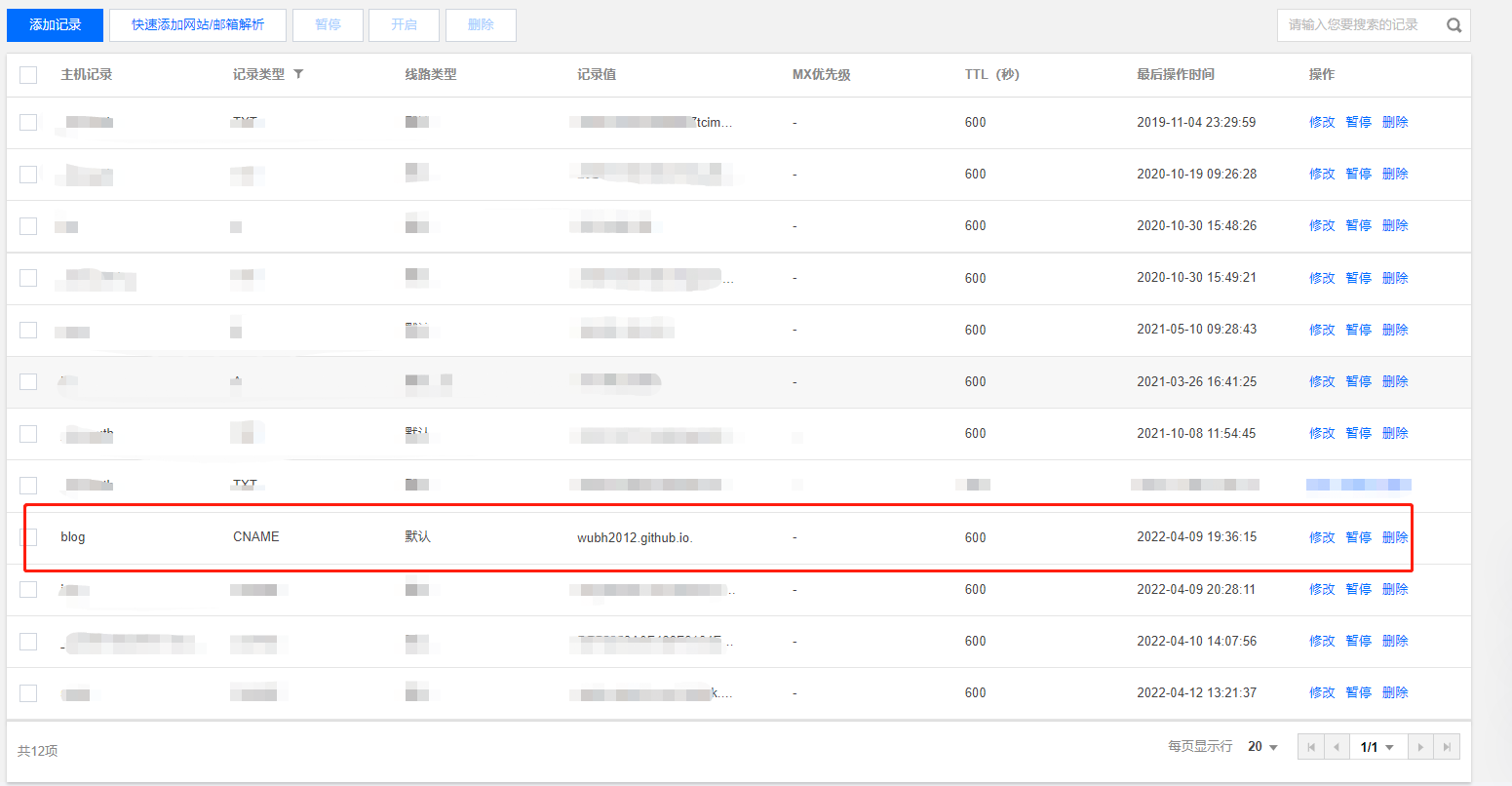Click 添加记录 blue button
The width and height of the screenshot is (1512, 786).
[55, 25]
